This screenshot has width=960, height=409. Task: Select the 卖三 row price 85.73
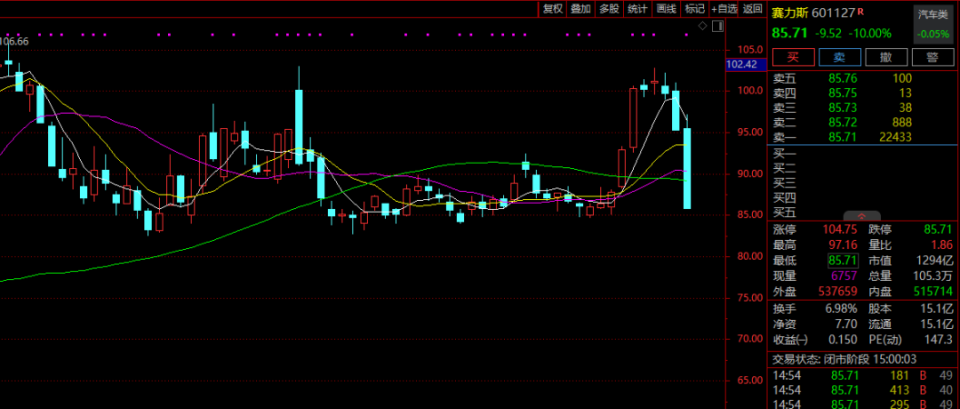(842, 108)
